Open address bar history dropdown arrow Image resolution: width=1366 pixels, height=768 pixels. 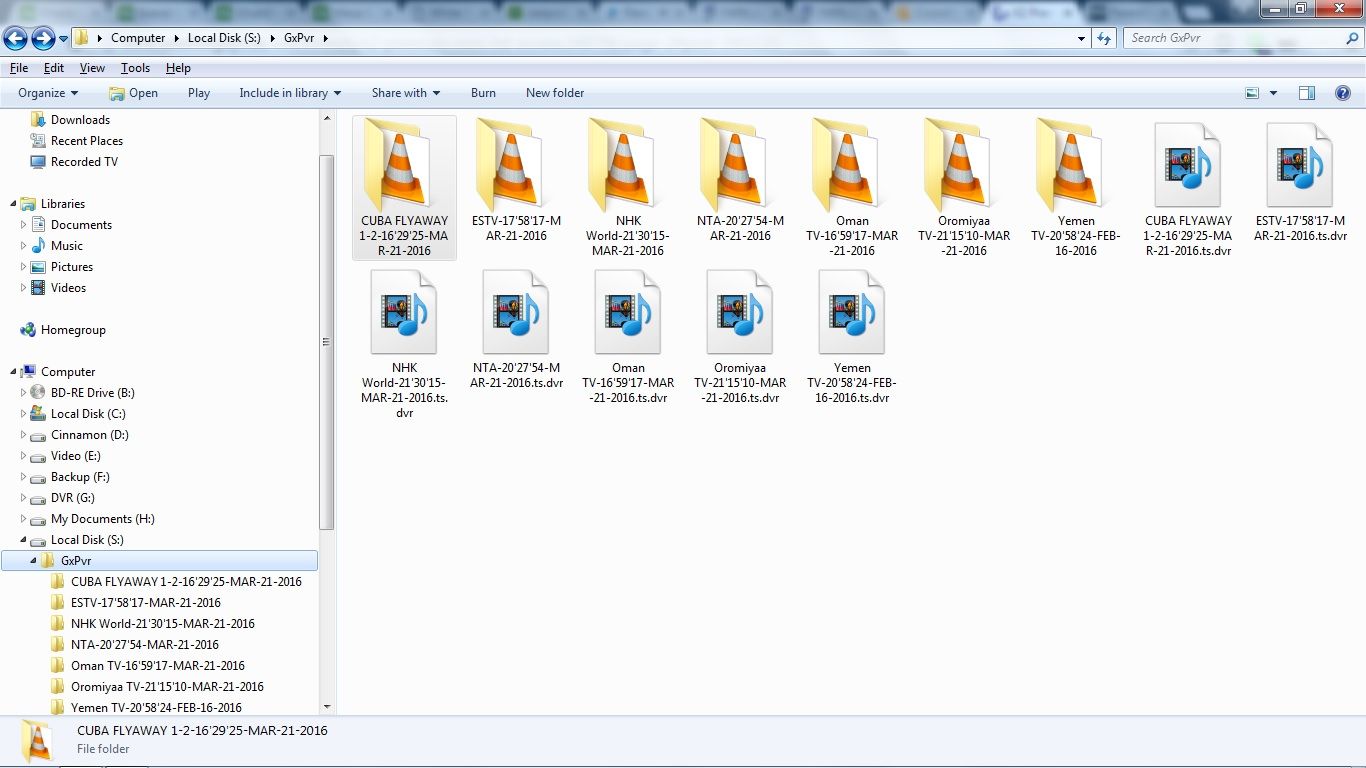[1082, 38]
